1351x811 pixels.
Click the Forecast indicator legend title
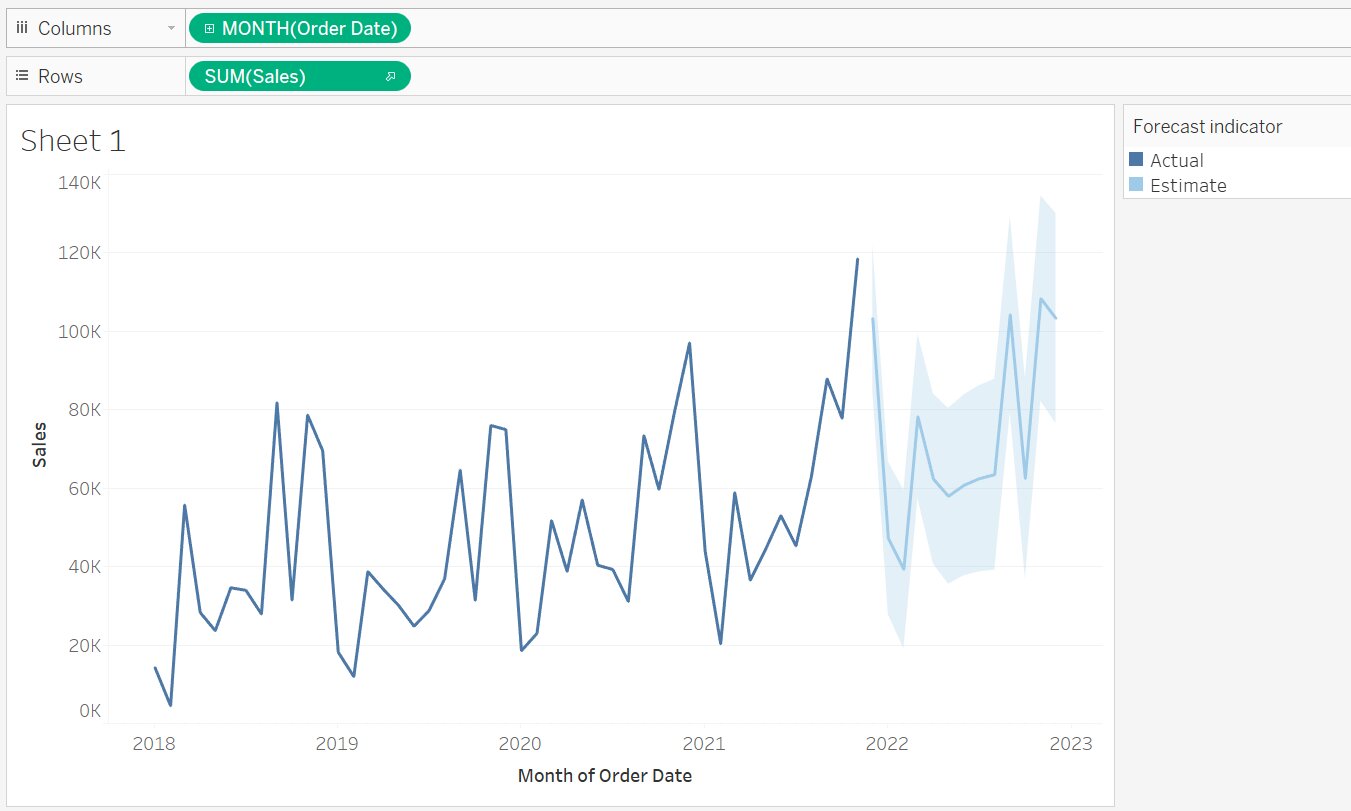[1207, 127]
